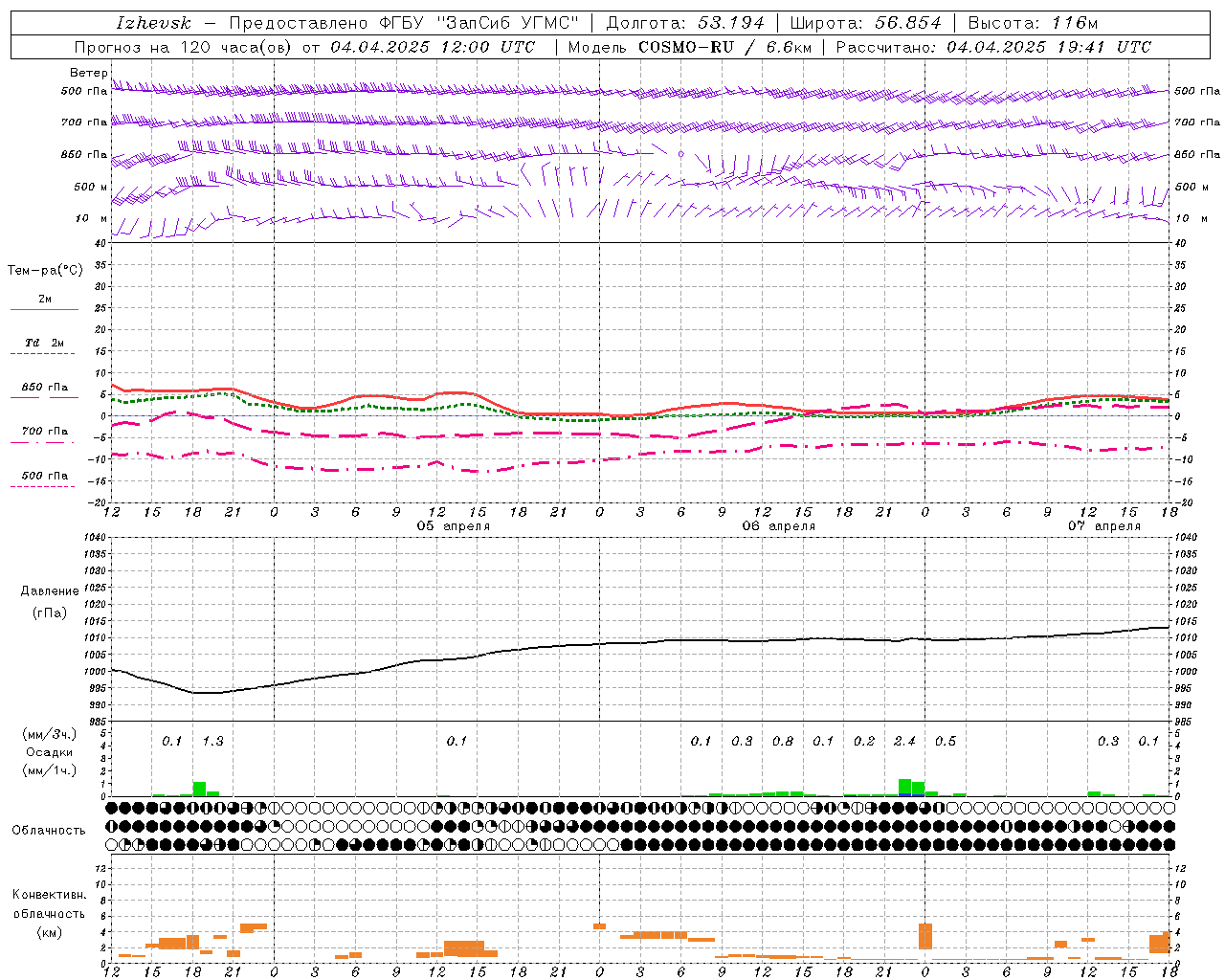Viewport: 1225px width, 980px height.
Task: Click the Конвективн. convective cloud label
Action: (49, 895)
